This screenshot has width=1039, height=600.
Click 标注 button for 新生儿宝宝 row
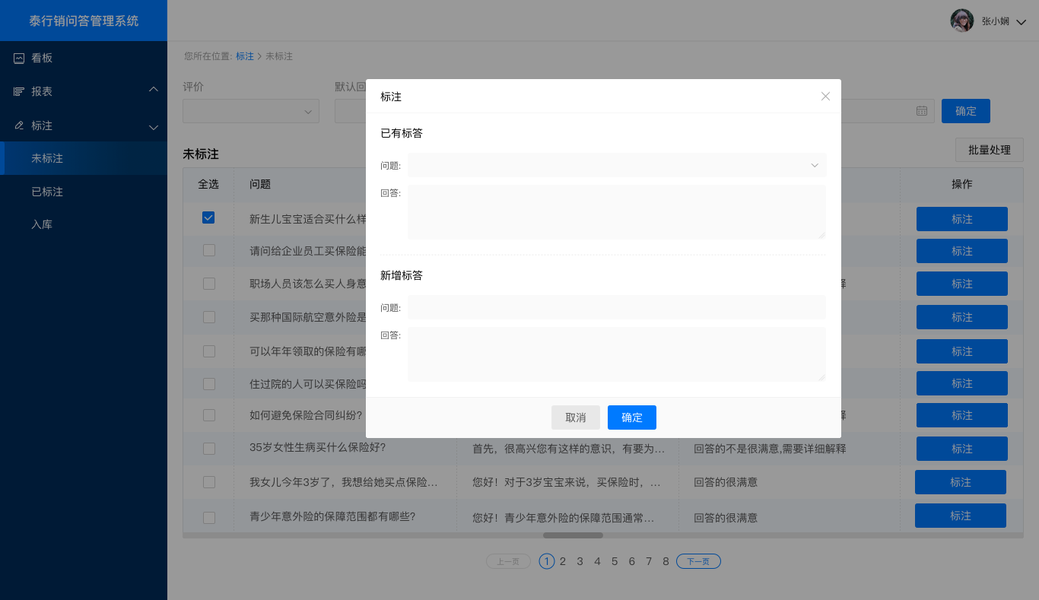(961, 219)
